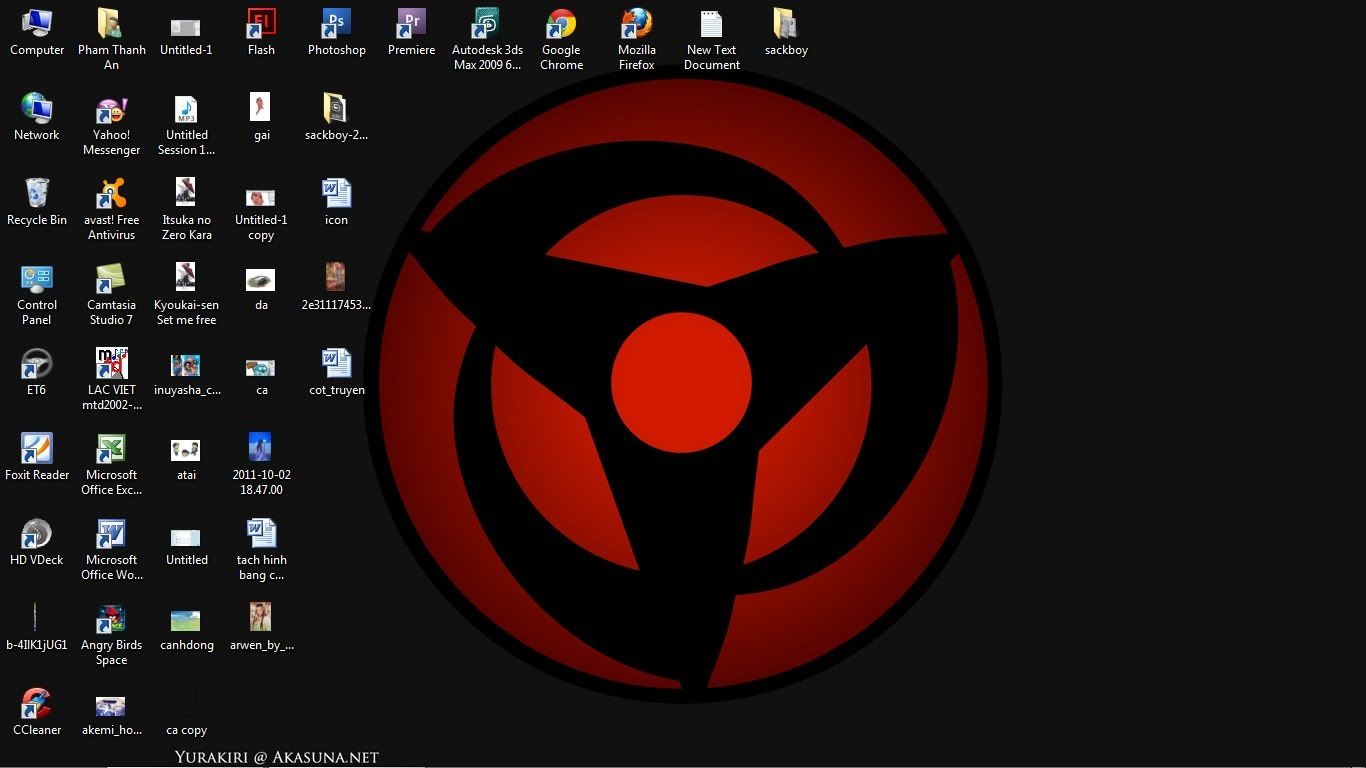The height and width of the screenshot is (768, 1366).
Task: Launch Angry Birds Space
Action: 111,634
